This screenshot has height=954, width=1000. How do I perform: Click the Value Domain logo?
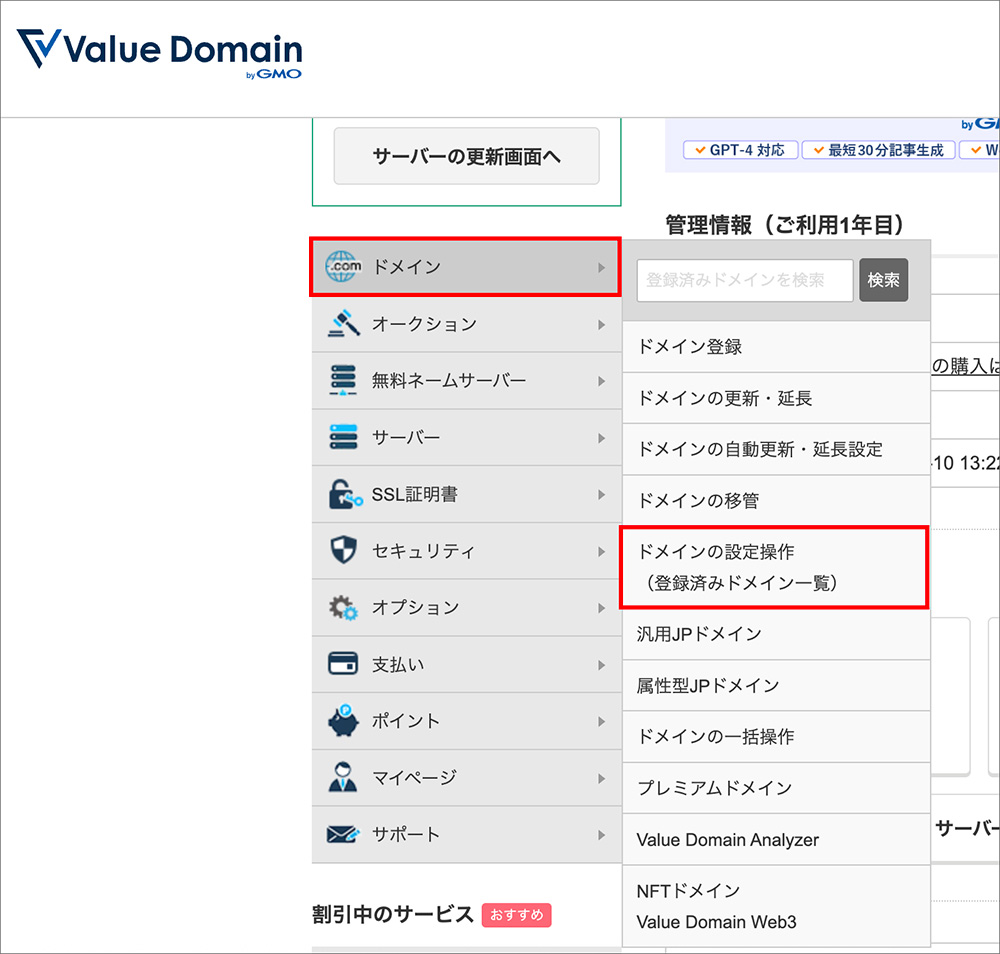[x=160, y=50]
